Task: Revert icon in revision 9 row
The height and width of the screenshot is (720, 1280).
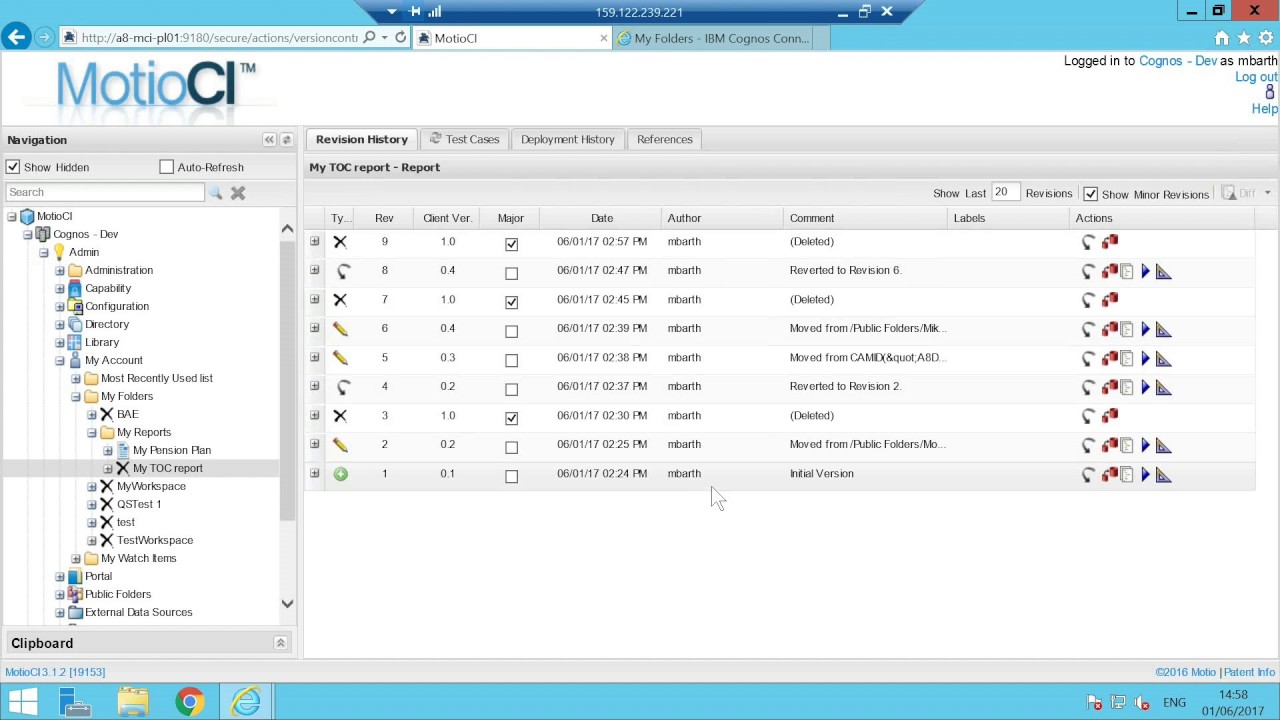Action: [1089, 242]
